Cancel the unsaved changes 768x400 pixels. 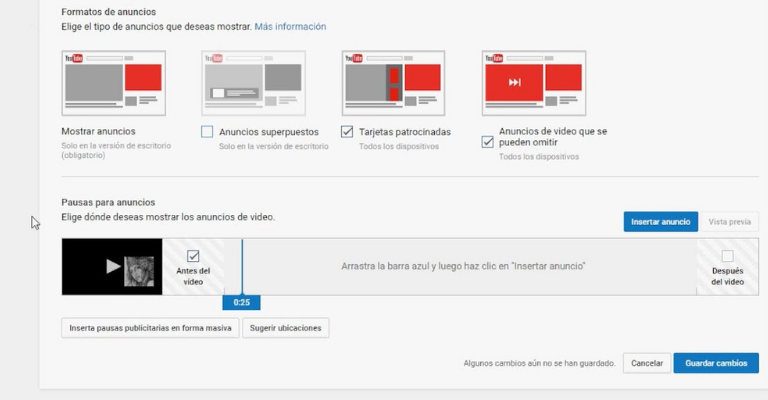tap(647, 363)
